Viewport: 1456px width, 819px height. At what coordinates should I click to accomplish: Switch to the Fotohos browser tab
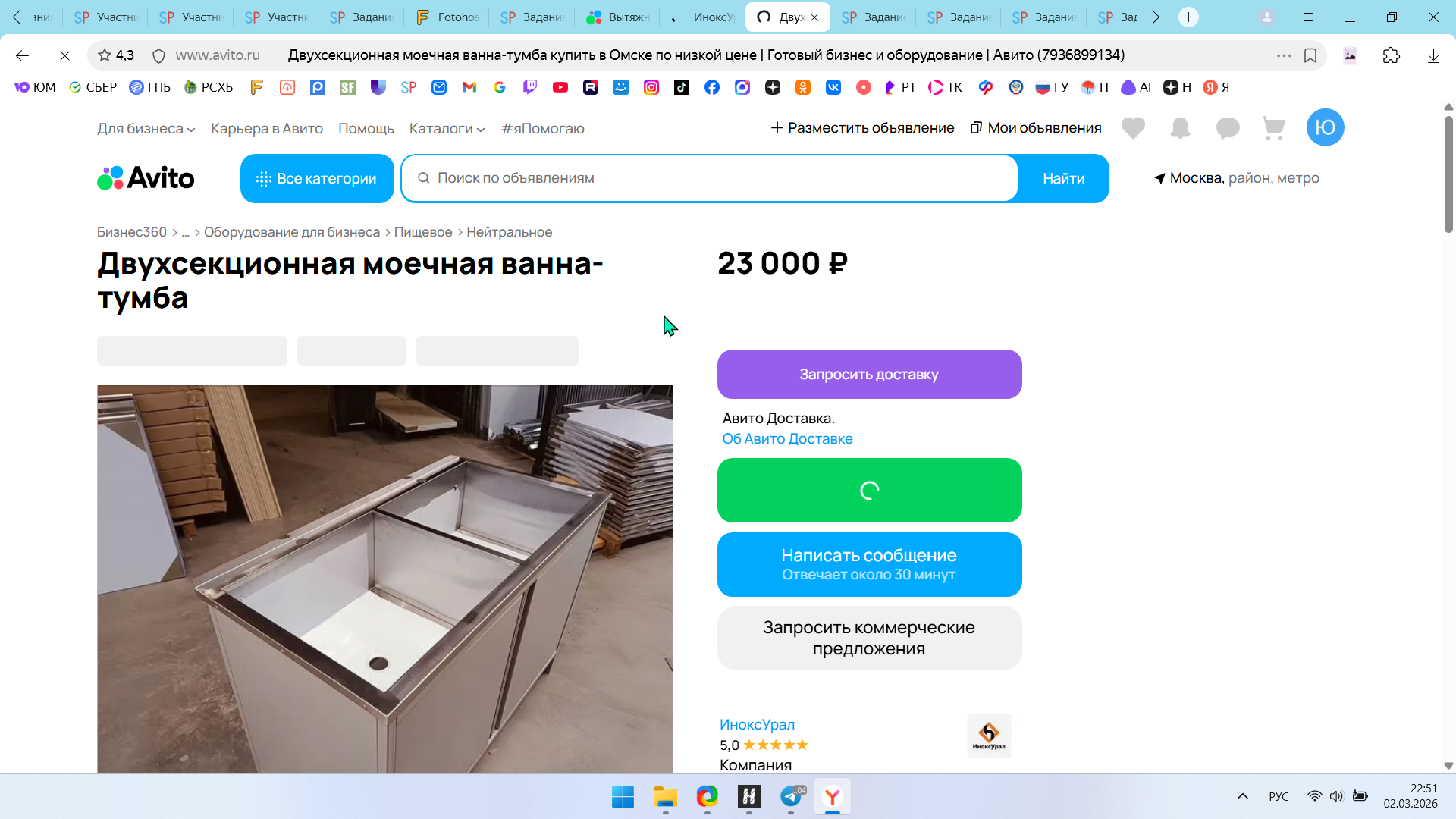click(447, 17)
